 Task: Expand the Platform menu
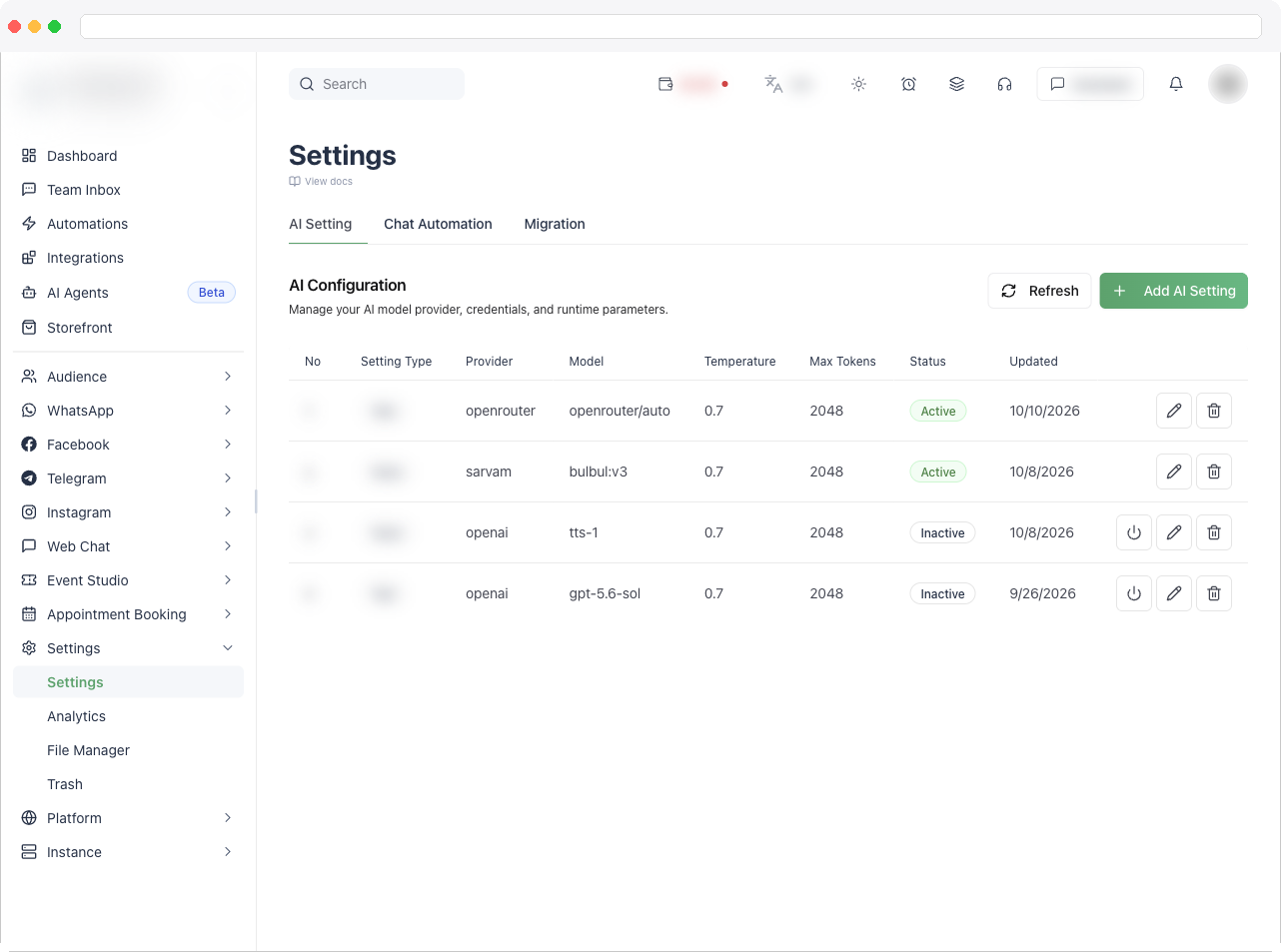(128, 818)
